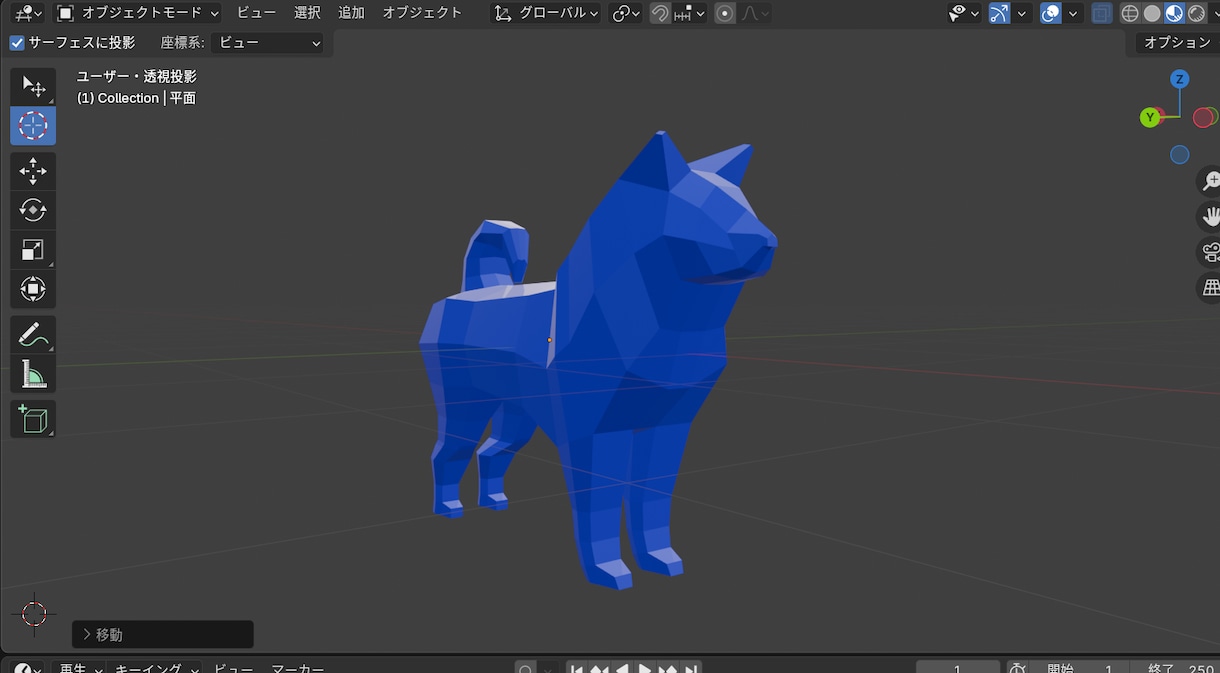Click the 終了 end frame field

pyautogui.click(x=1176, y=669)
